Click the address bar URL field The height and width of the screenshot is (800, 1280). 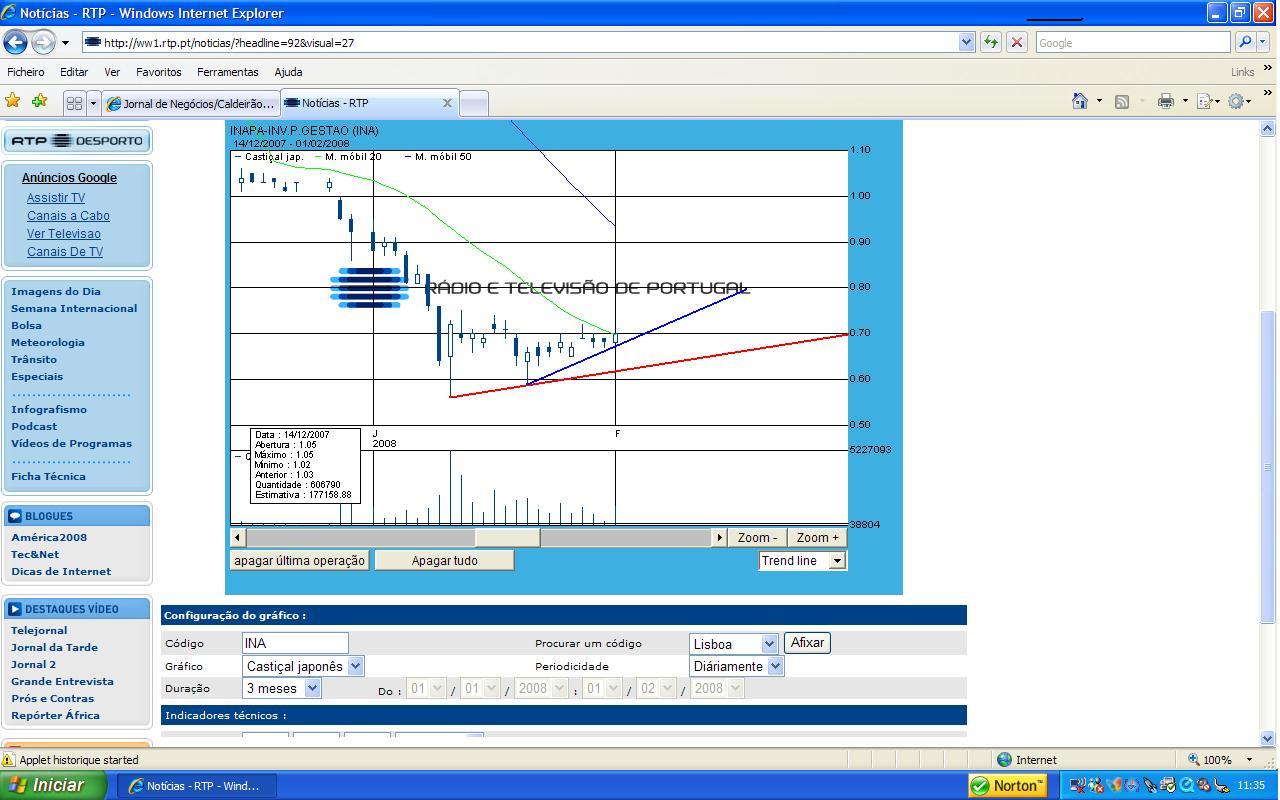(x=520, y=42)
